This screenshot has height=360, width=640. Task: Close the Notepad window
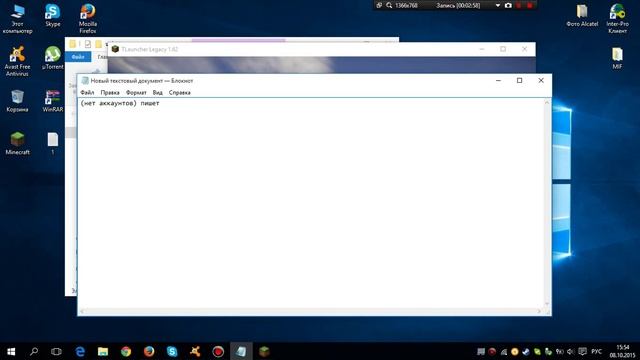pos(541,80)
